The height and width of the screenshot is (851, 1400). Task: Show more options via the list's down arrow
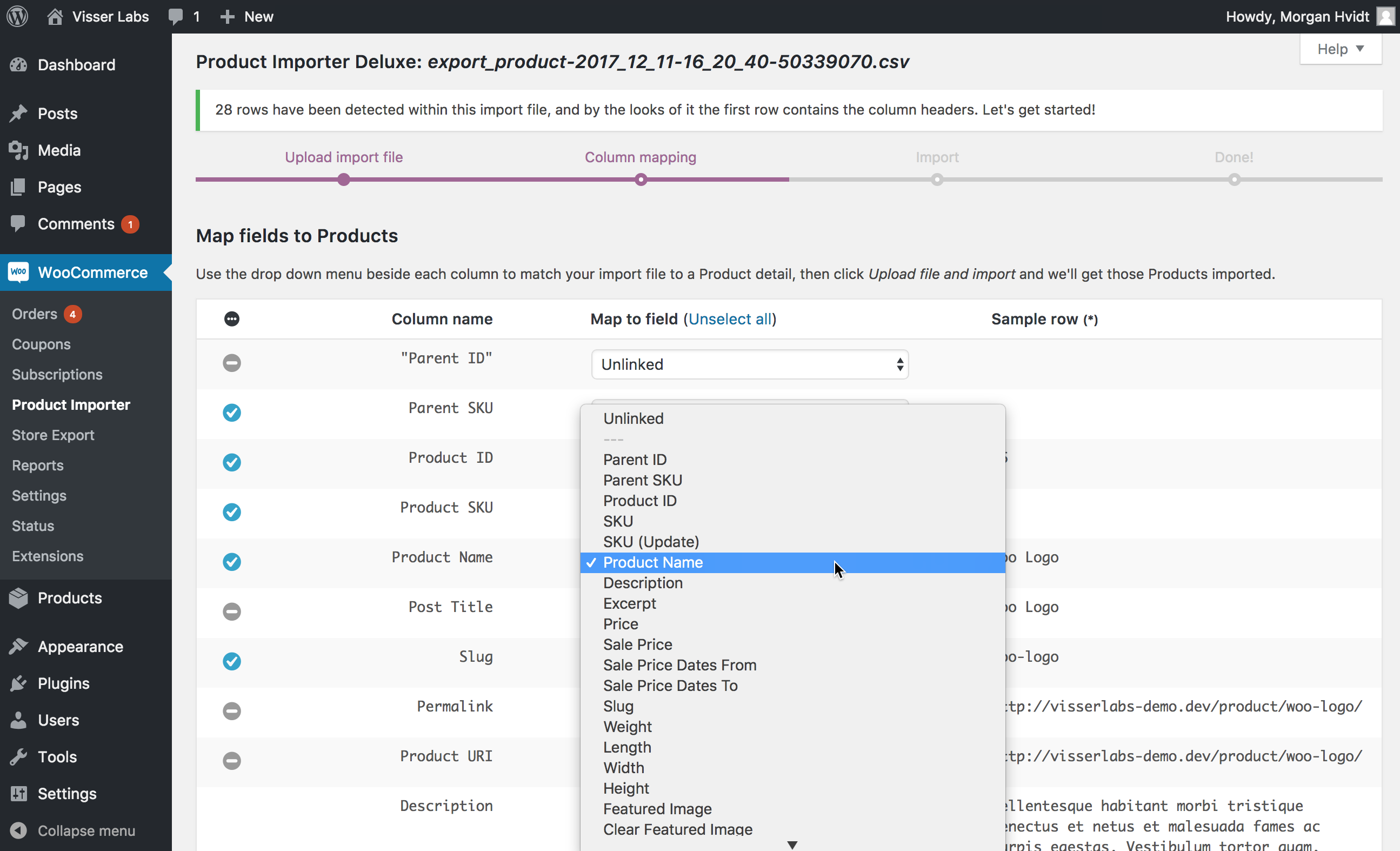point(792,845)
